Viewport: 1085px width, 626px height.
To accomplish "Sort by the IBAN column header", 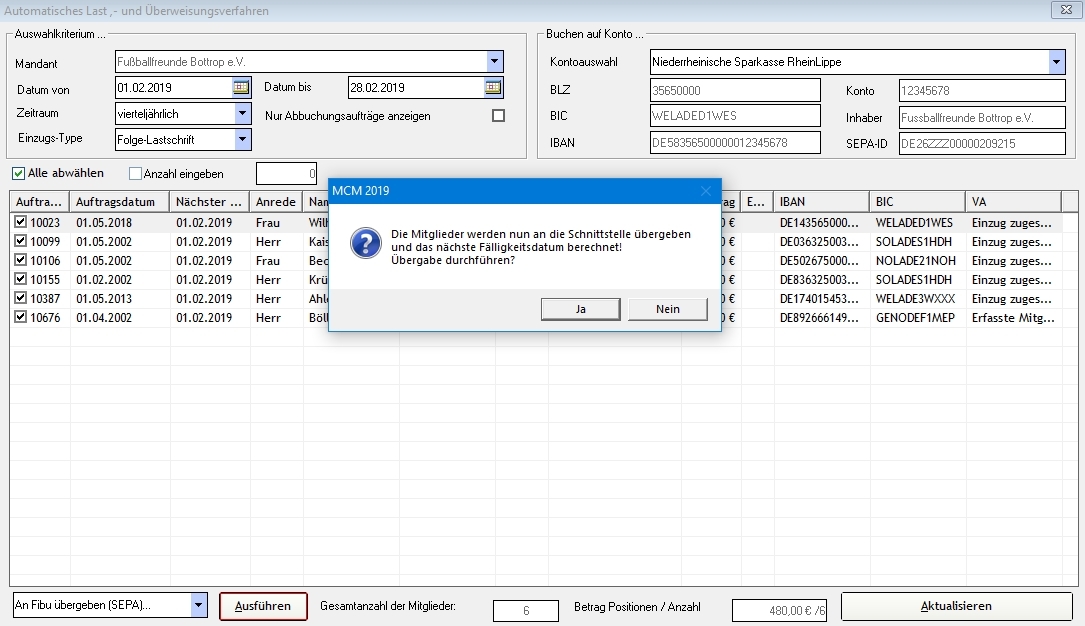I will pyautogui.click(x=821, y=202).
